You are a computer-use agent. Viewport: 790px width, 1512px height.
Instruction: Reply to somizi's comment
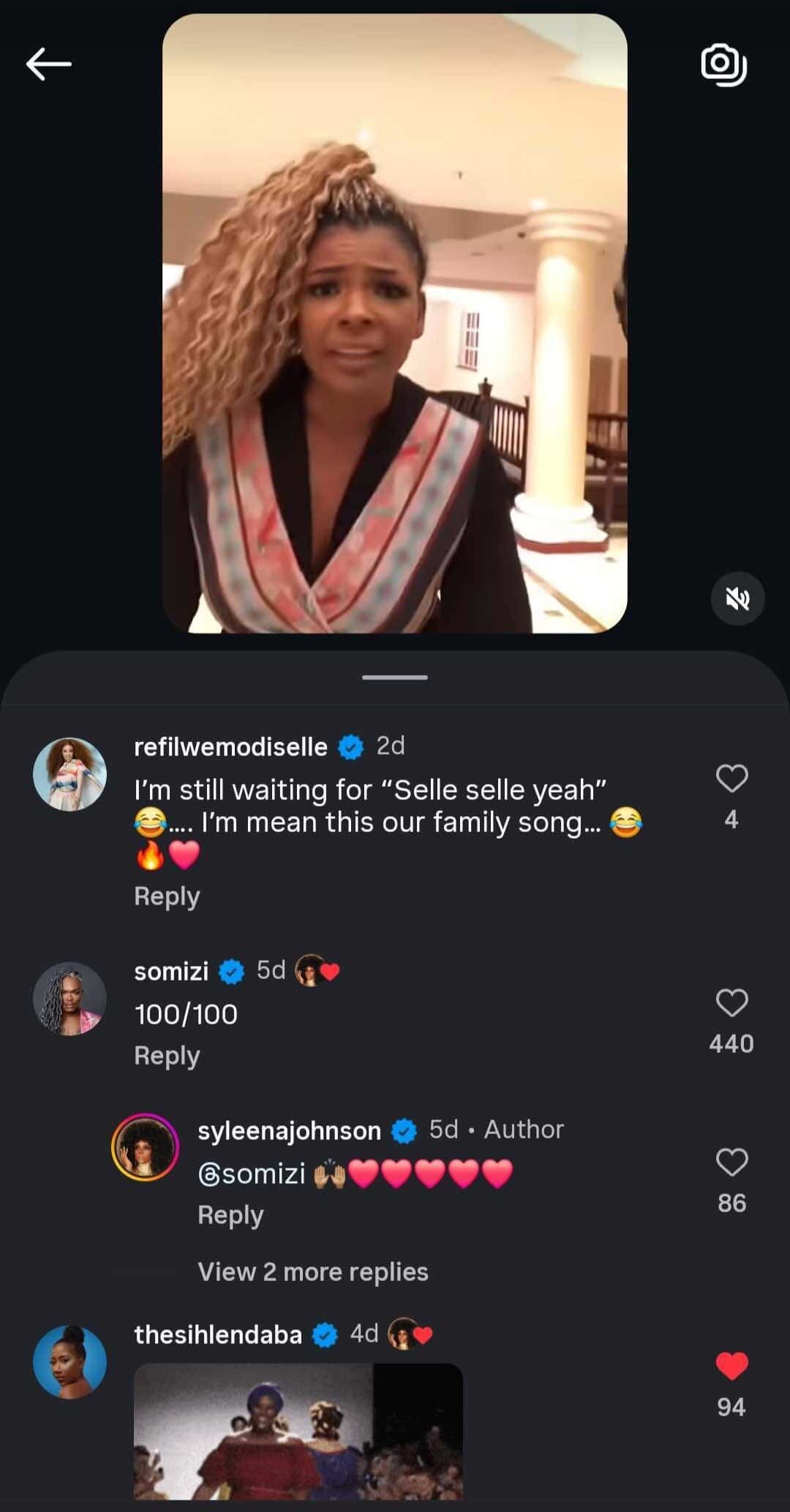167,1056
